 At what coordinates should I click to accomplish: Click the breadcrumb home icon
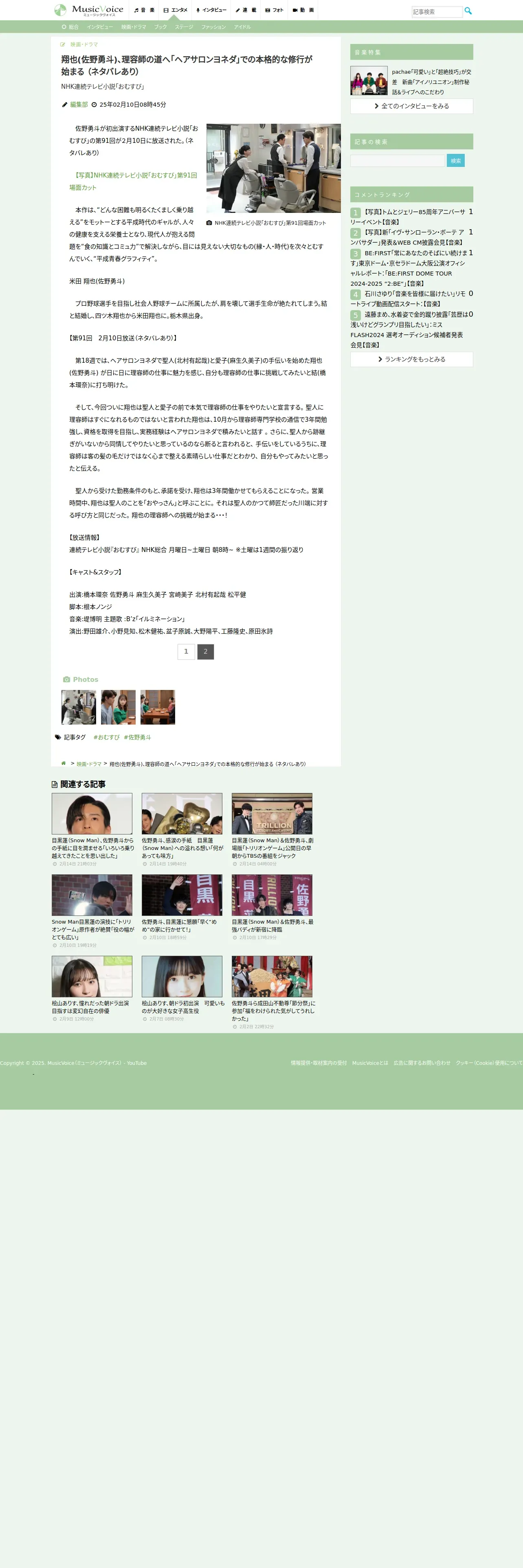(x=63, y=763)
